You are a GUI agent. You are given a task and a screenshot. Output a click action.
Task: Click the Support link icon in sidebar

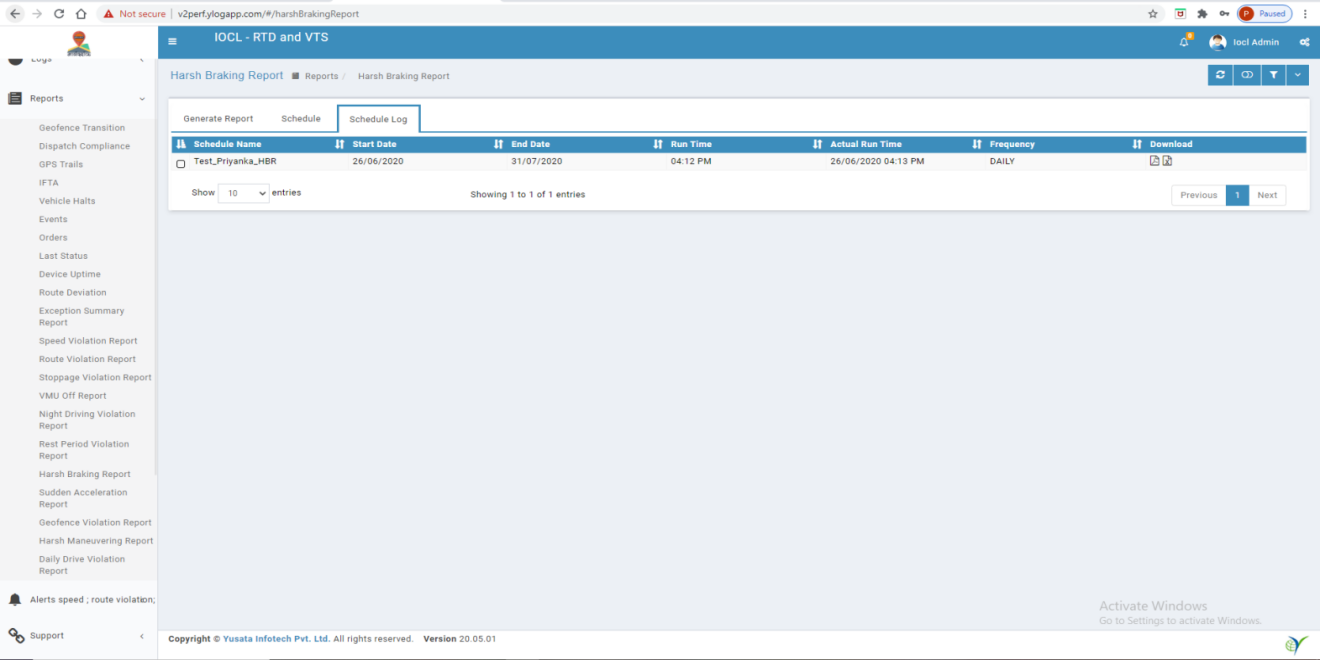pos(15,636)
